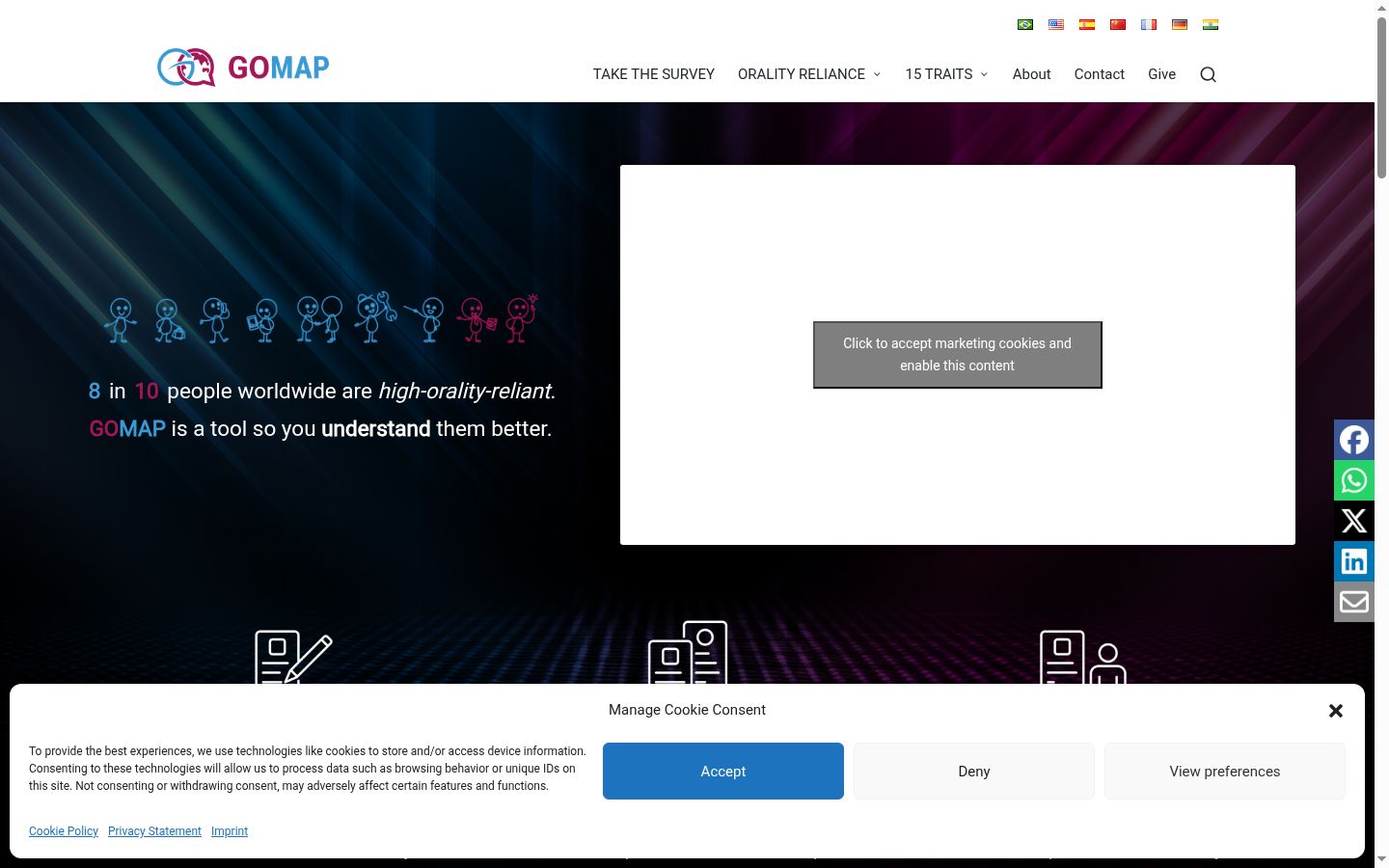Click the bold word "understand" in the tagline

(x=376, y=428)
